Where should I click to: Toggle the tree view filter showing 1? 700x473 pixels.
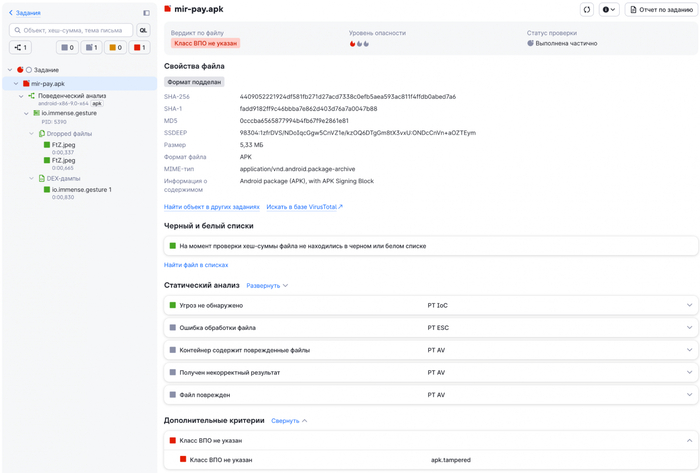click(21, 47)
